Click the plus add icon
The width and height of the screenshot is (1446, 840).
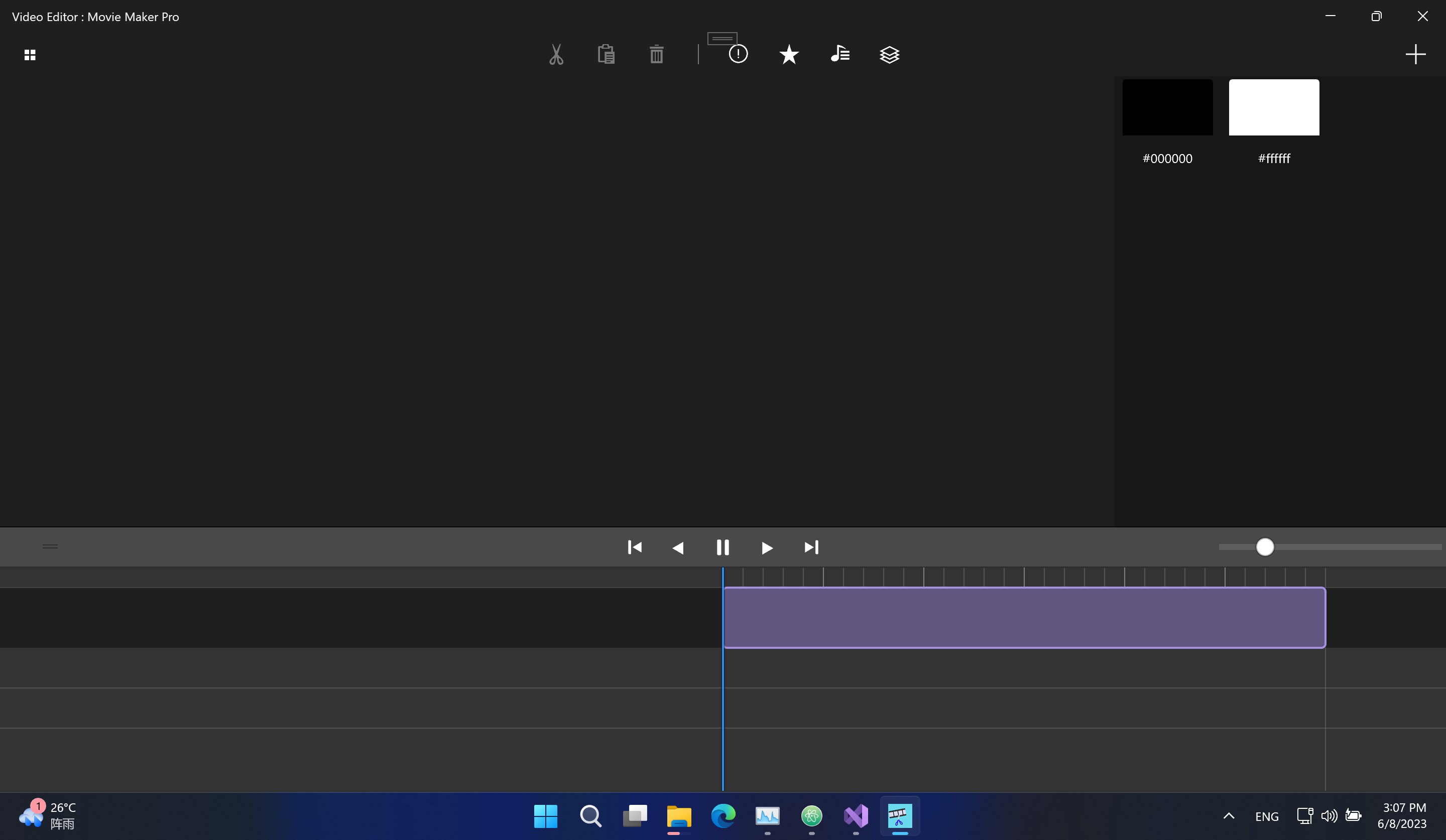1415,55
